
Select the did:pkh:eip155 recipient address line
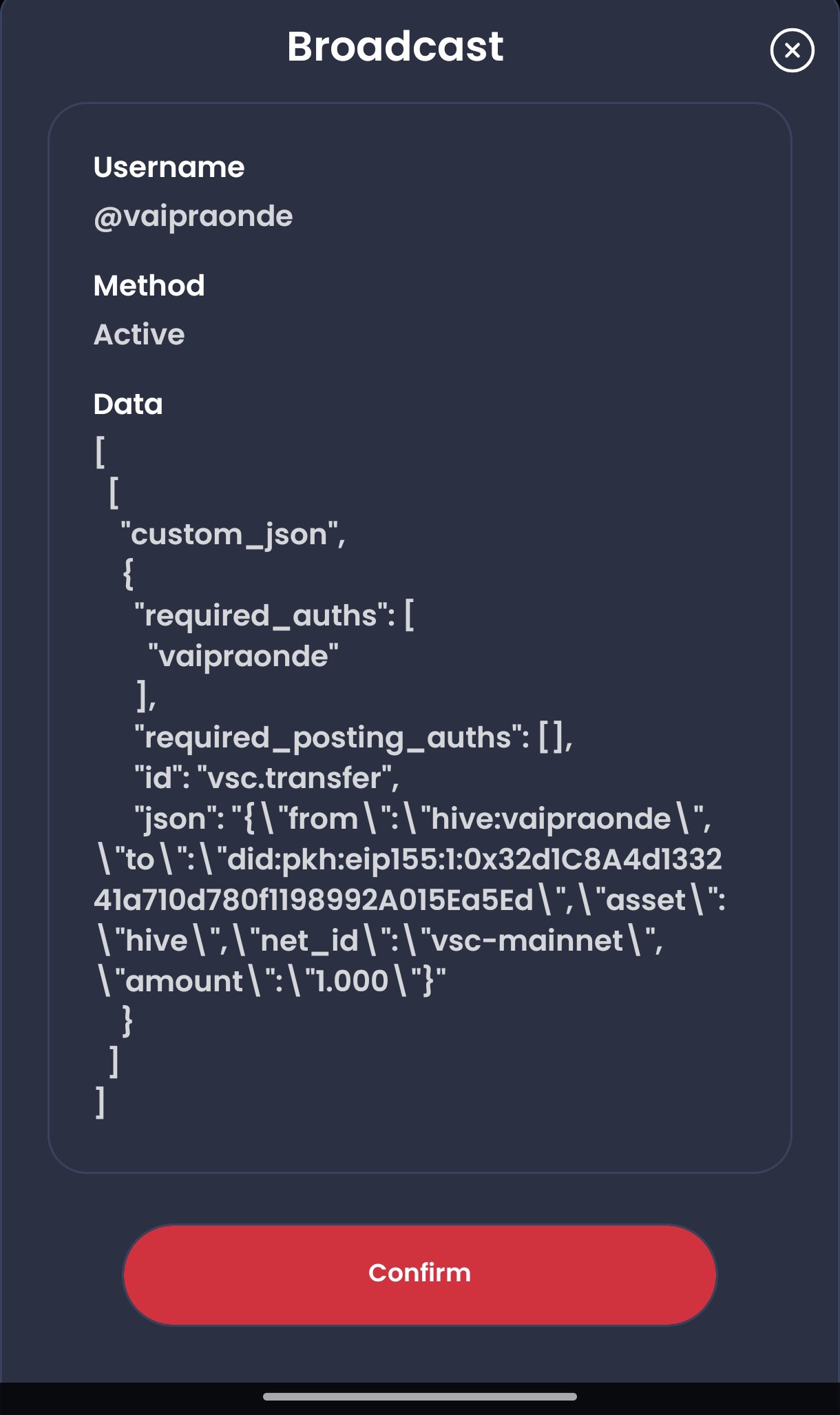click(x=408, y=859)
